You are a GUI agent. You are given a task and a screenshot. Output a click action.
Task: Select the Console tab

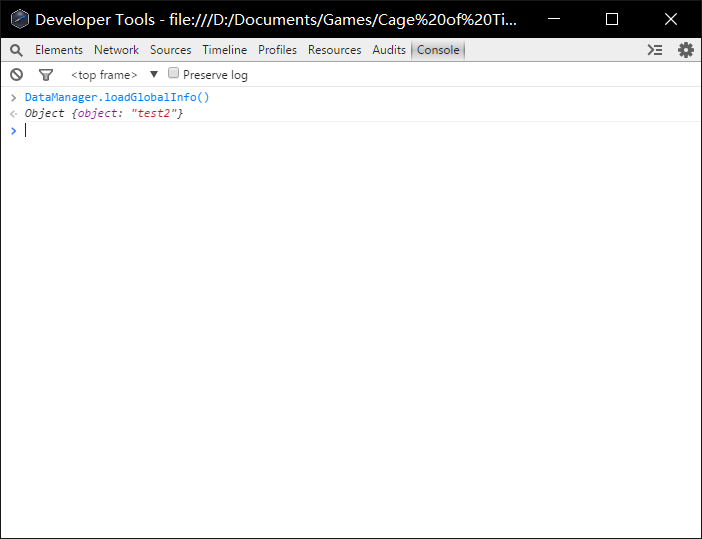click(438, 50)
